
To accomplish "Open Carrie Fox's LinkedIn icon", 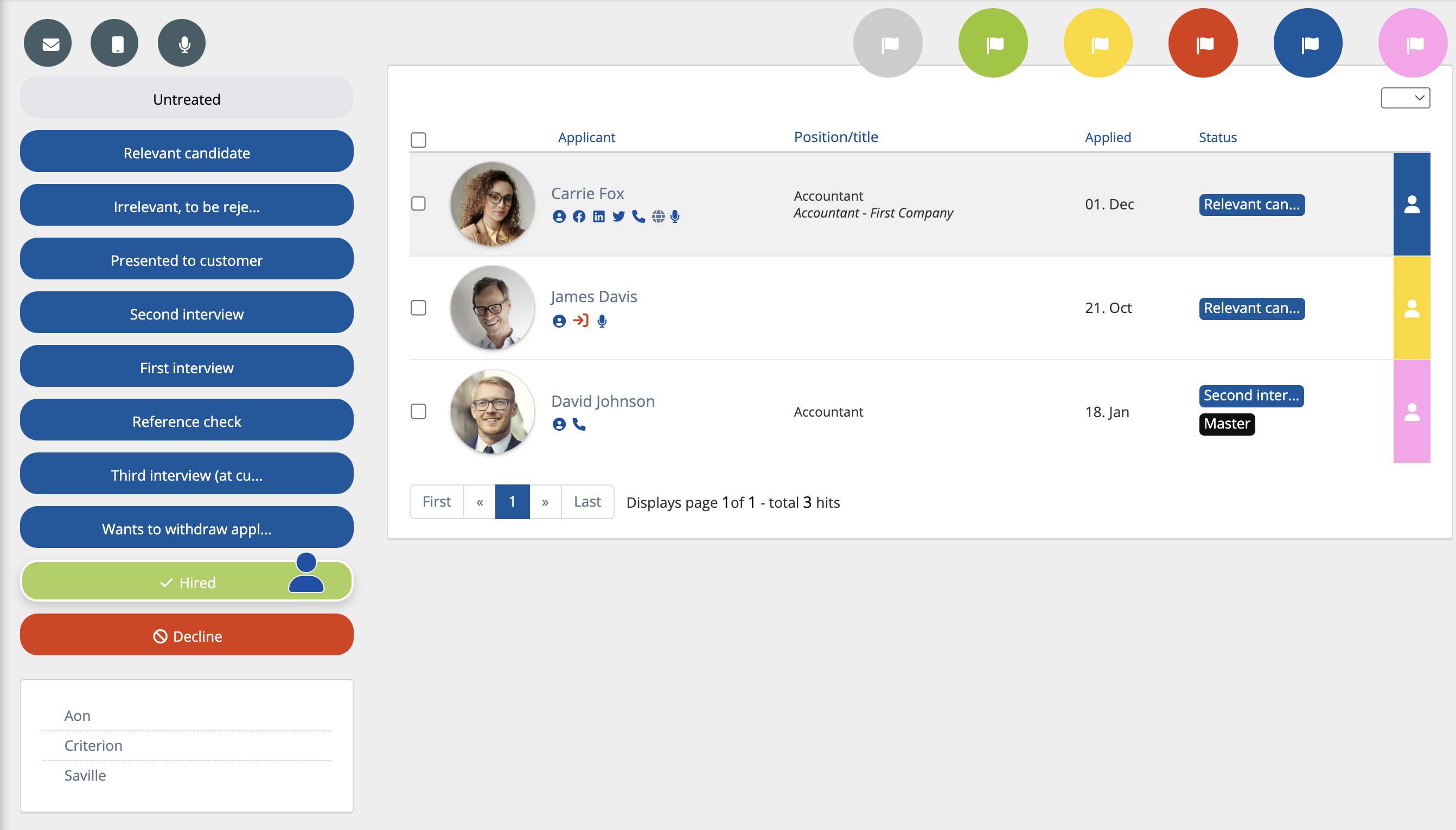I will tap(598, 216).
